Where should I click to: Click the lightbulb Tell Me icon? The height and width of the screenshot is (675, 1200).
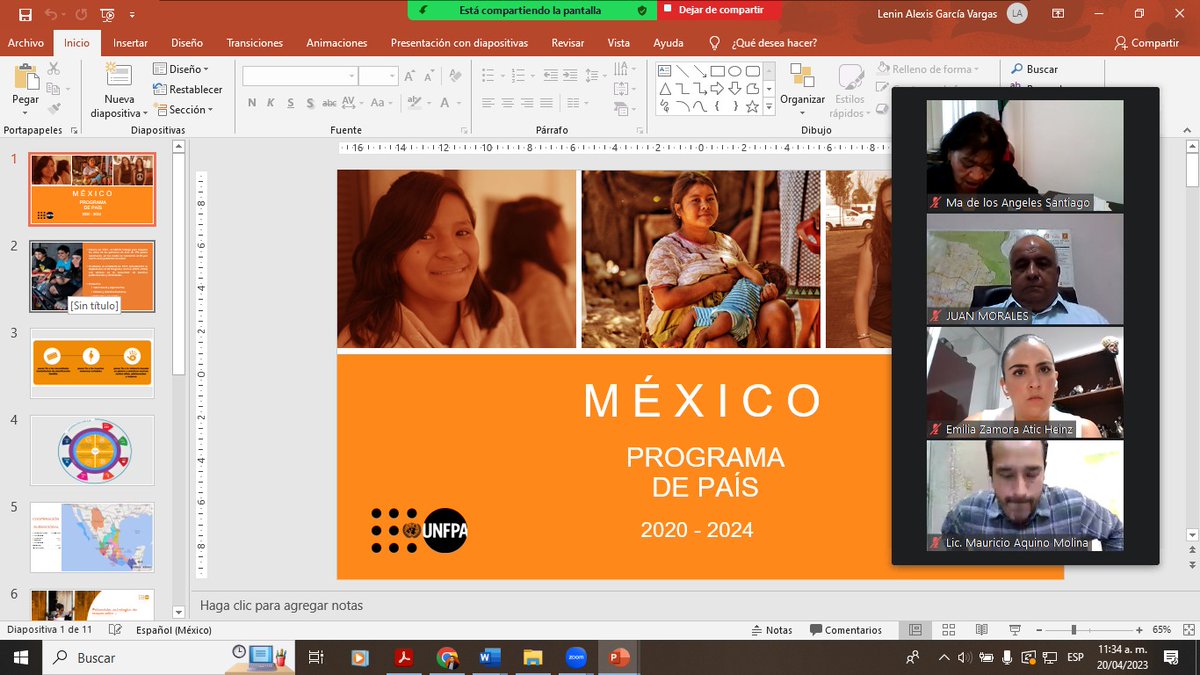point(714,43)
